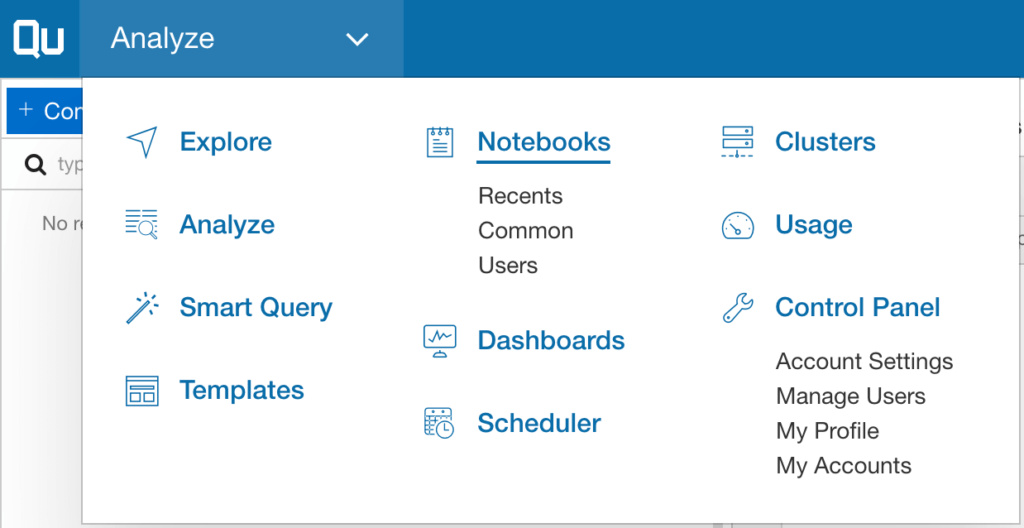The image size is (1024, 528).
Task: Click the search magnifier icon
Action: (35, 164)
